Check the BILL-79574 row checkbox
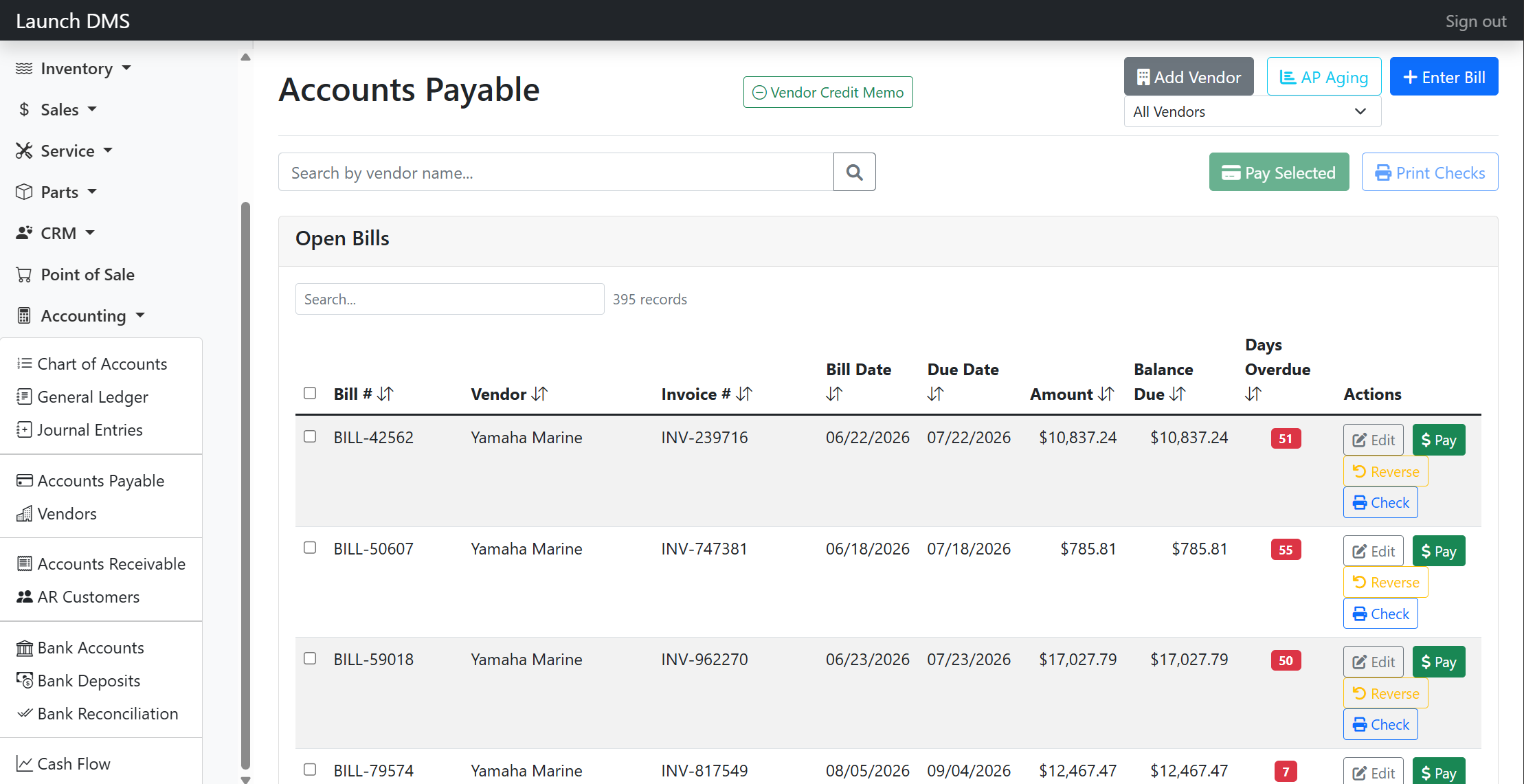Image resolution: width=1524 pixels, height=784 pixels. (x=310, y=770)
